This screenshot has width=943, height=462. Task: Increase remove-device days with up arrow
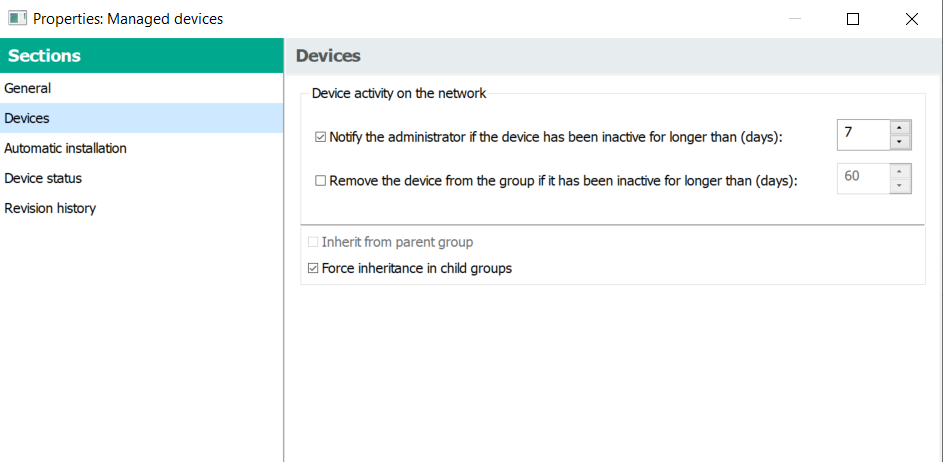click(900, 171)
